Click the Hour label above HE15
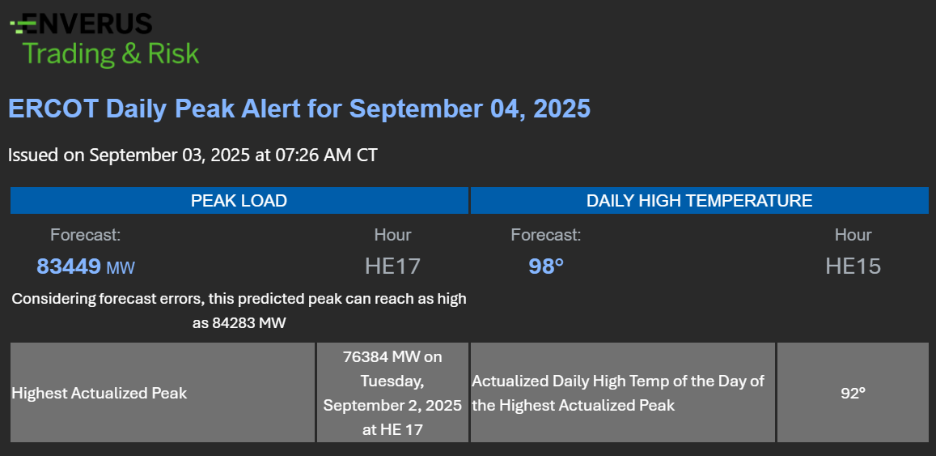Viewport: 936px width, 456px height. (x=853, y=235)
